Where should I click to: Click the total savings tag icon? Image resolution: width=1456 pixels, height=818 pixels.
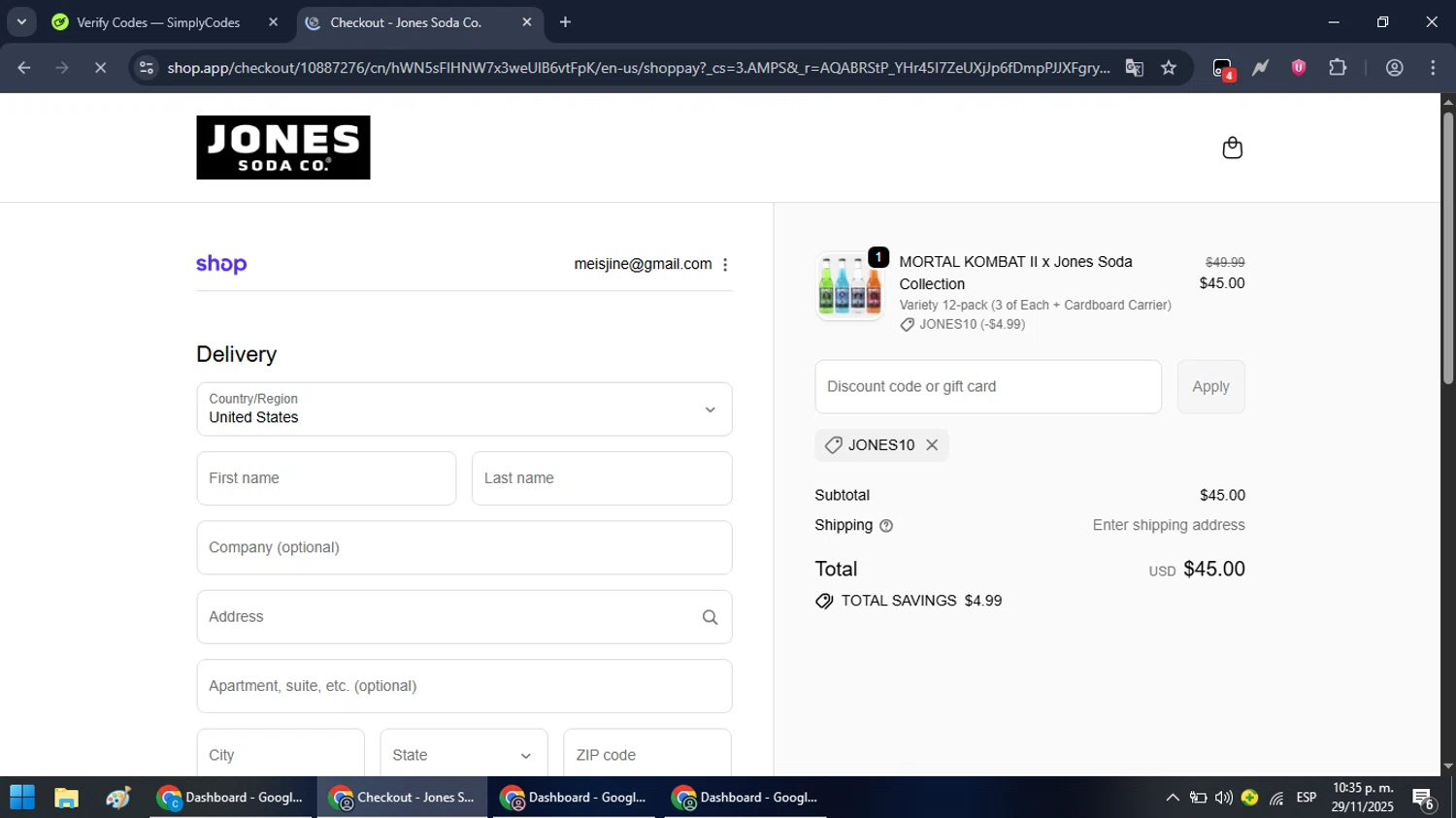(x=824, y=602)
